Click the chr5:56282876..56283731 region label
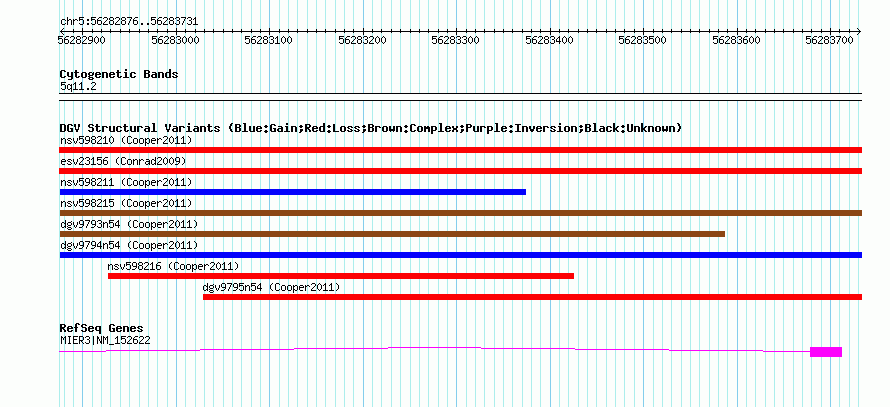Screen dimensions: 890x407 tap(129, 22)
